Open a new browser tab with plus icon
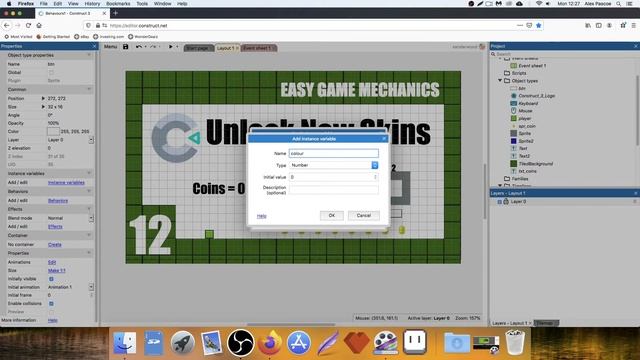The image size is (640, 360). tap(116, 13)
